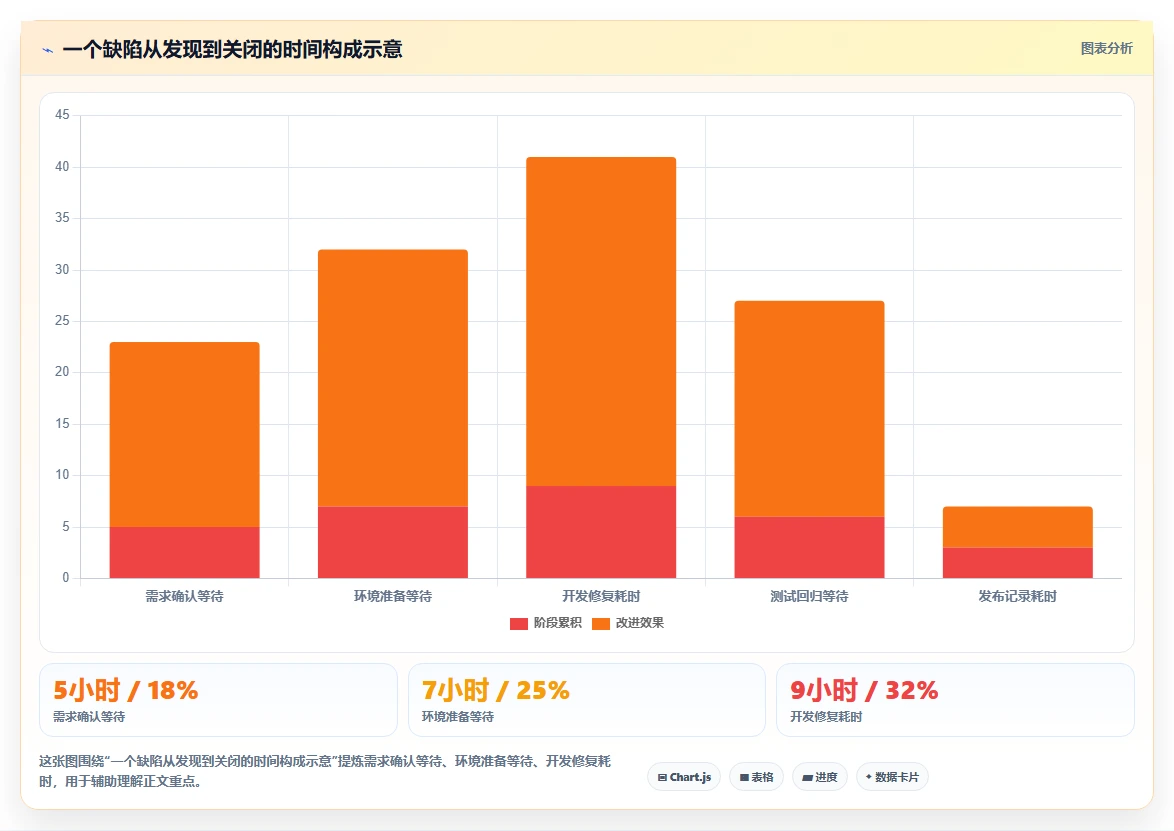This screenshot has width=1174, height=831.
Task: Click the orange segment of 发布记录耗时 bar
Action: [1018, 527]
